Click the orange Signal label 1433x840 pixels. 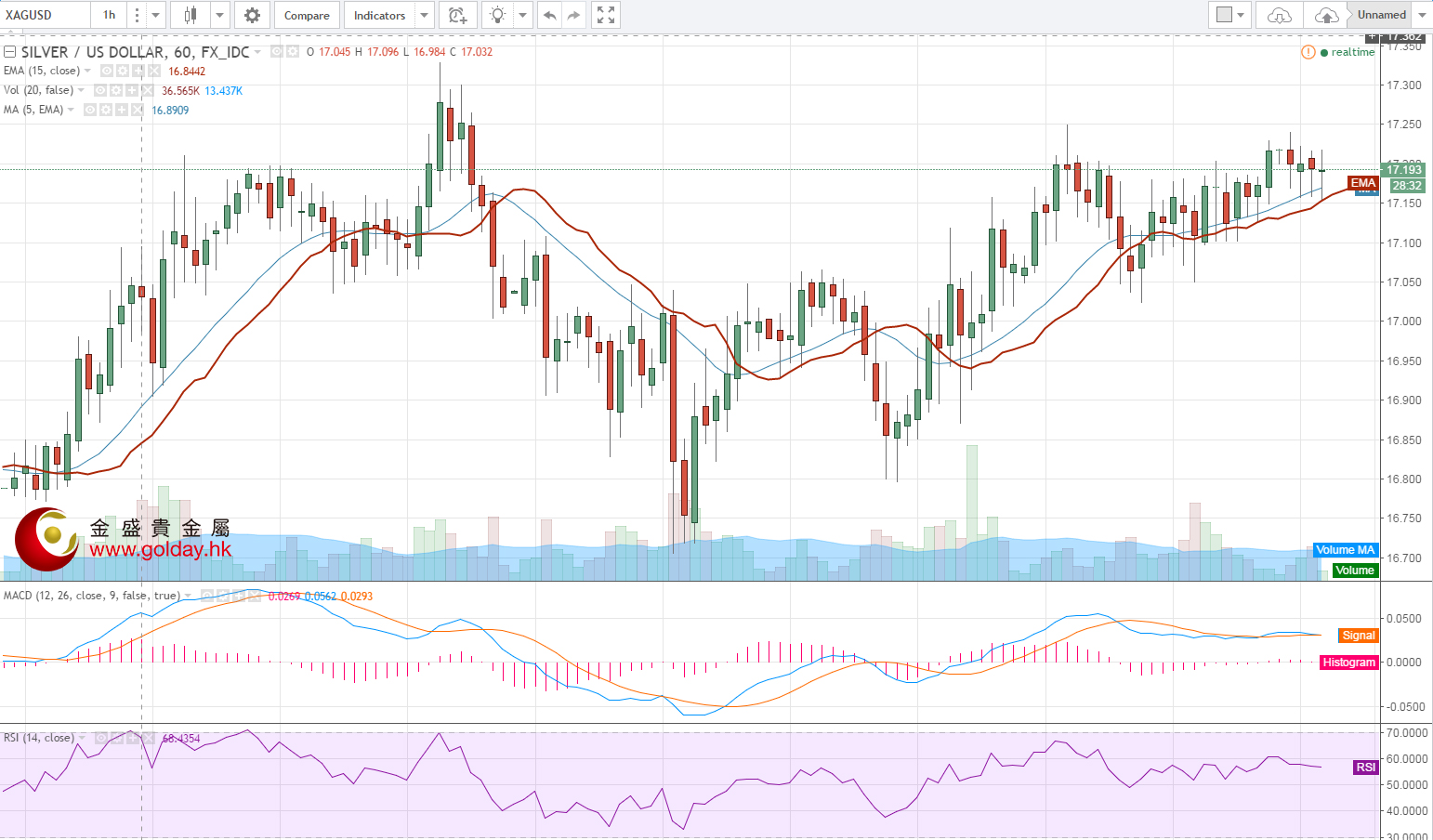[1359, 636]
